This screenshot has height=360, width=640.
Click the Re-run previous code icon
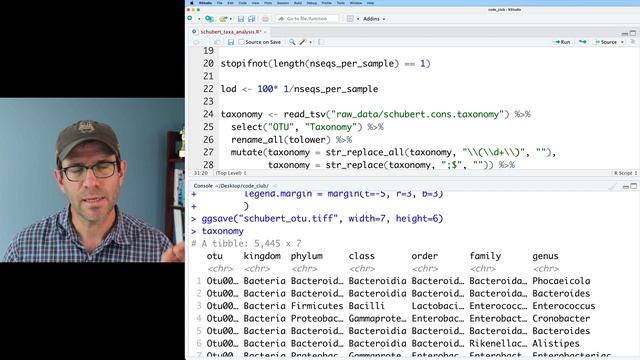coord(582,42)
